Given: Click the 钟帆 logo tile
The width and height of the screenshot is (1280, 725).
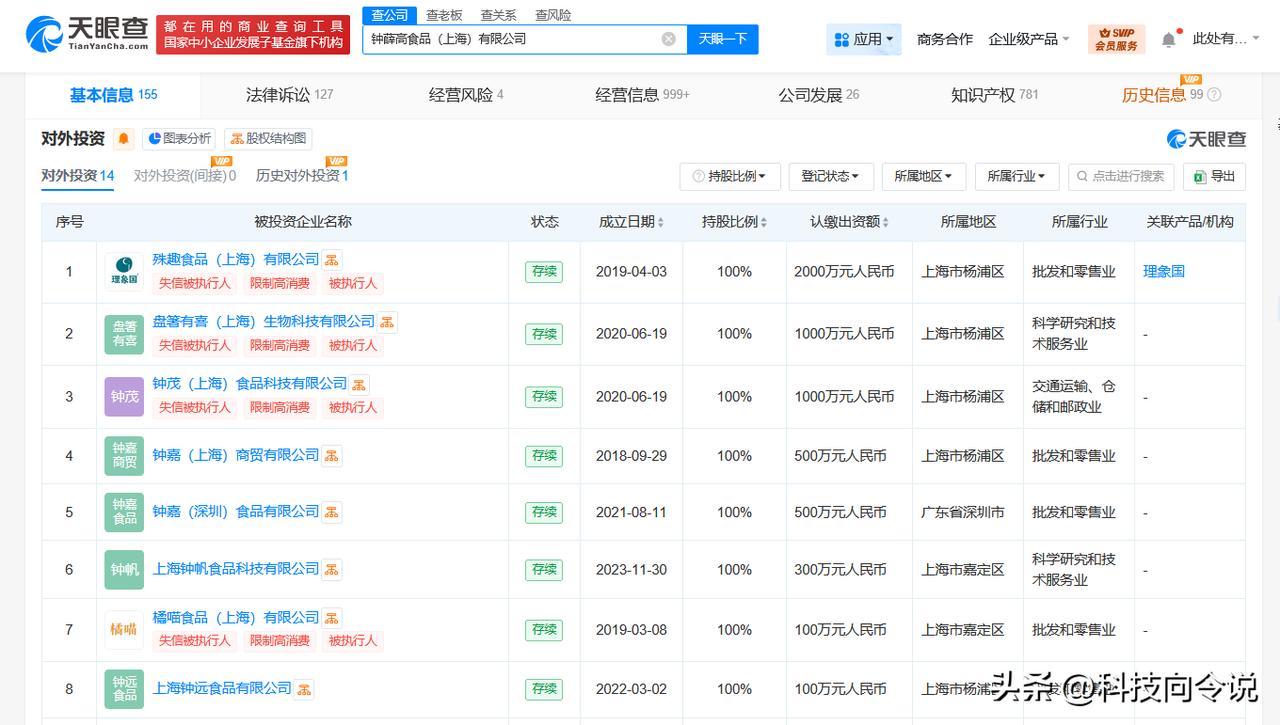Looking at the screenshot, I should click(x=124, y=569).
